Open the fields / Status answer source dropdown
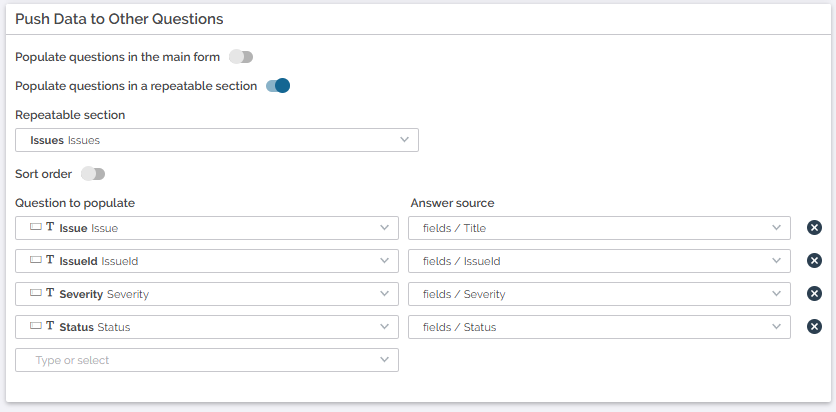 pos(599,327)
